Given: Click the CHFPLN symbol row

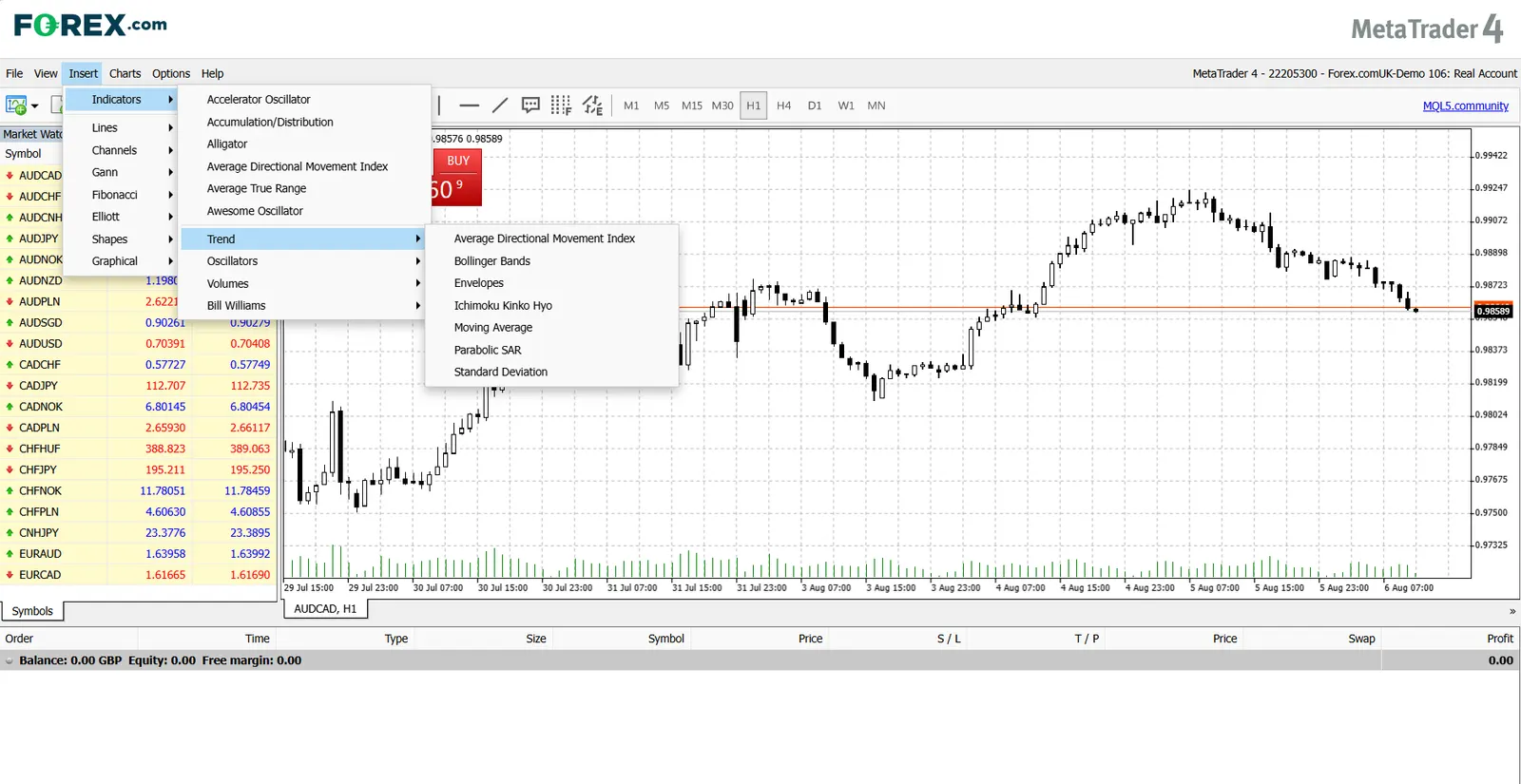Looking at the screenshot, I should (139, 512).
